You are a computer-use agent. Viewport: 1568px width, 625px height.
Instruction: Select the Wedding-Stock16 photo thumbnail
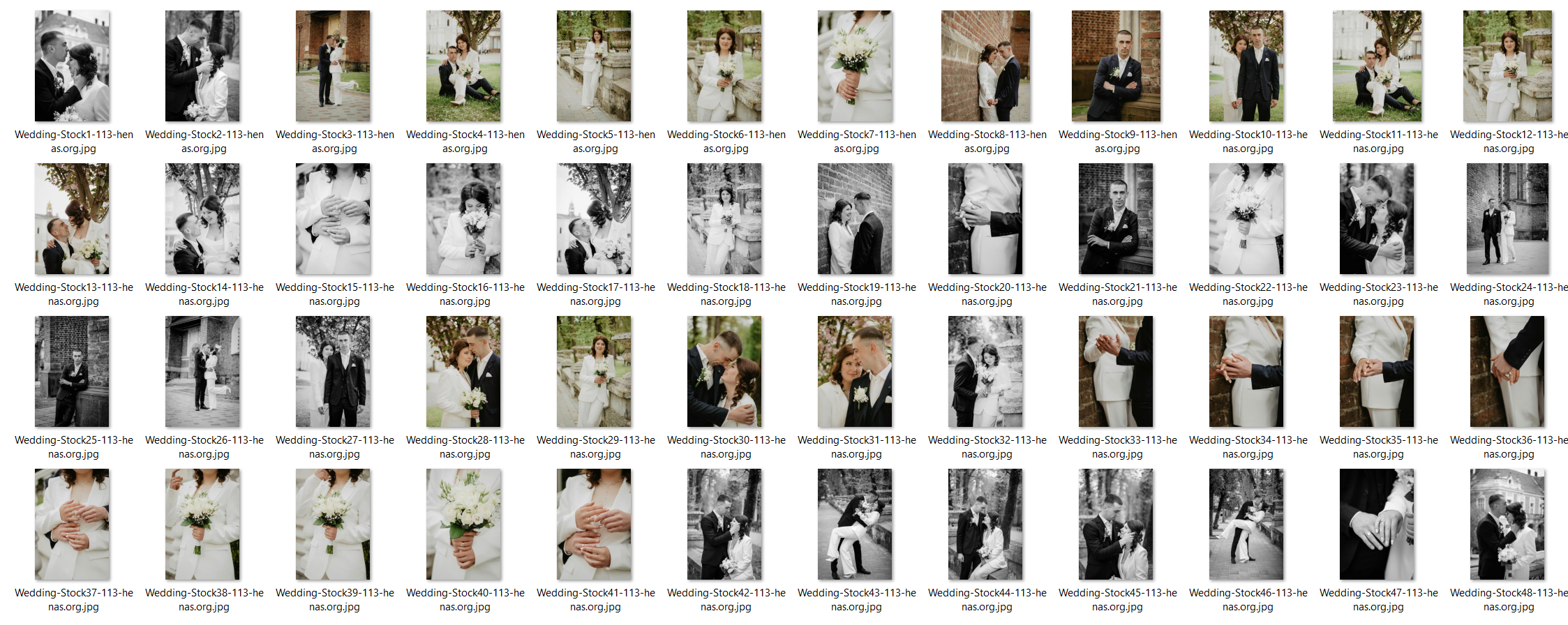(464, 218)
